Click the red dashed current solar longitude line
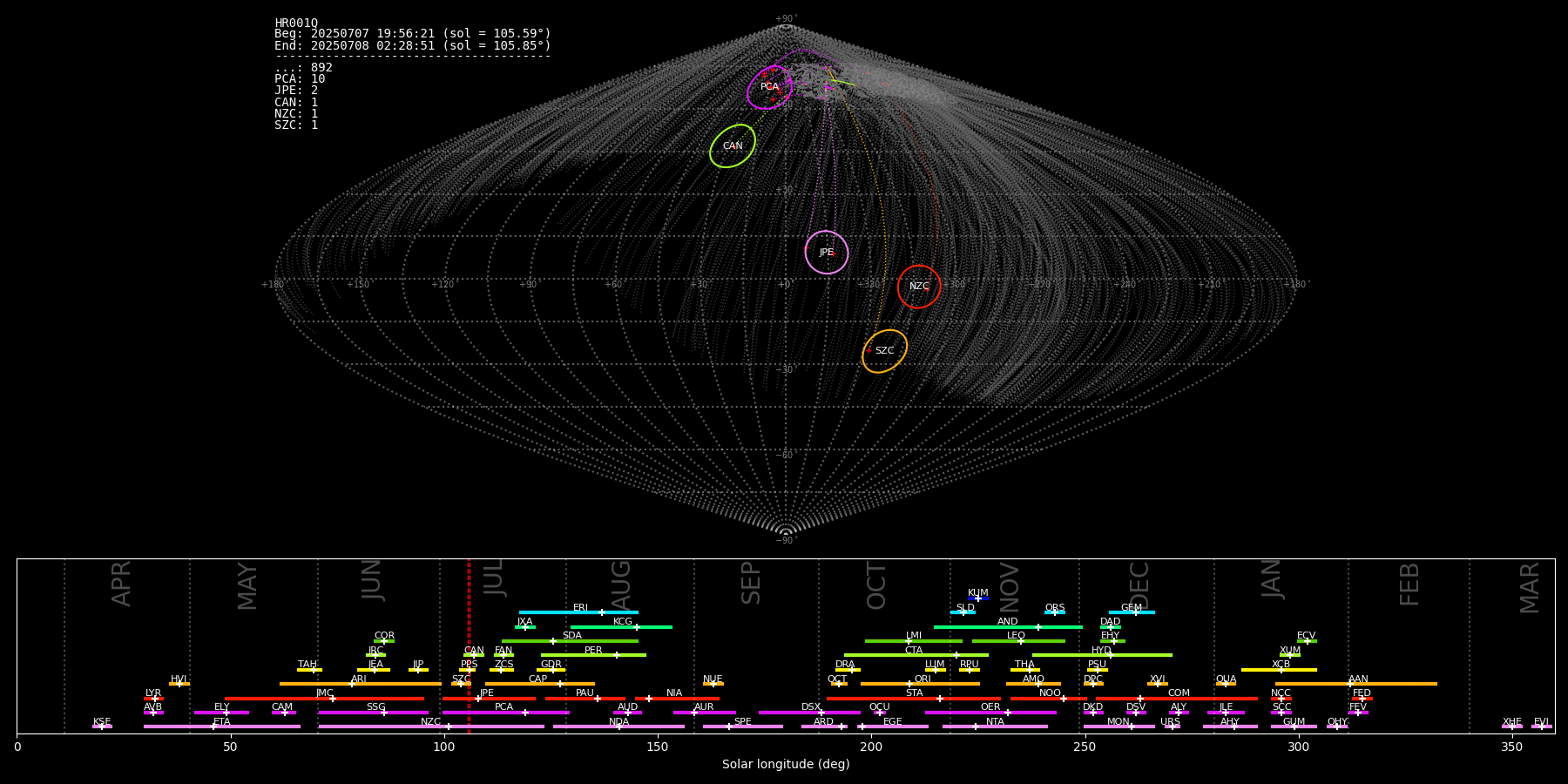Screen dimensions: 1568x784 [469, 645]
